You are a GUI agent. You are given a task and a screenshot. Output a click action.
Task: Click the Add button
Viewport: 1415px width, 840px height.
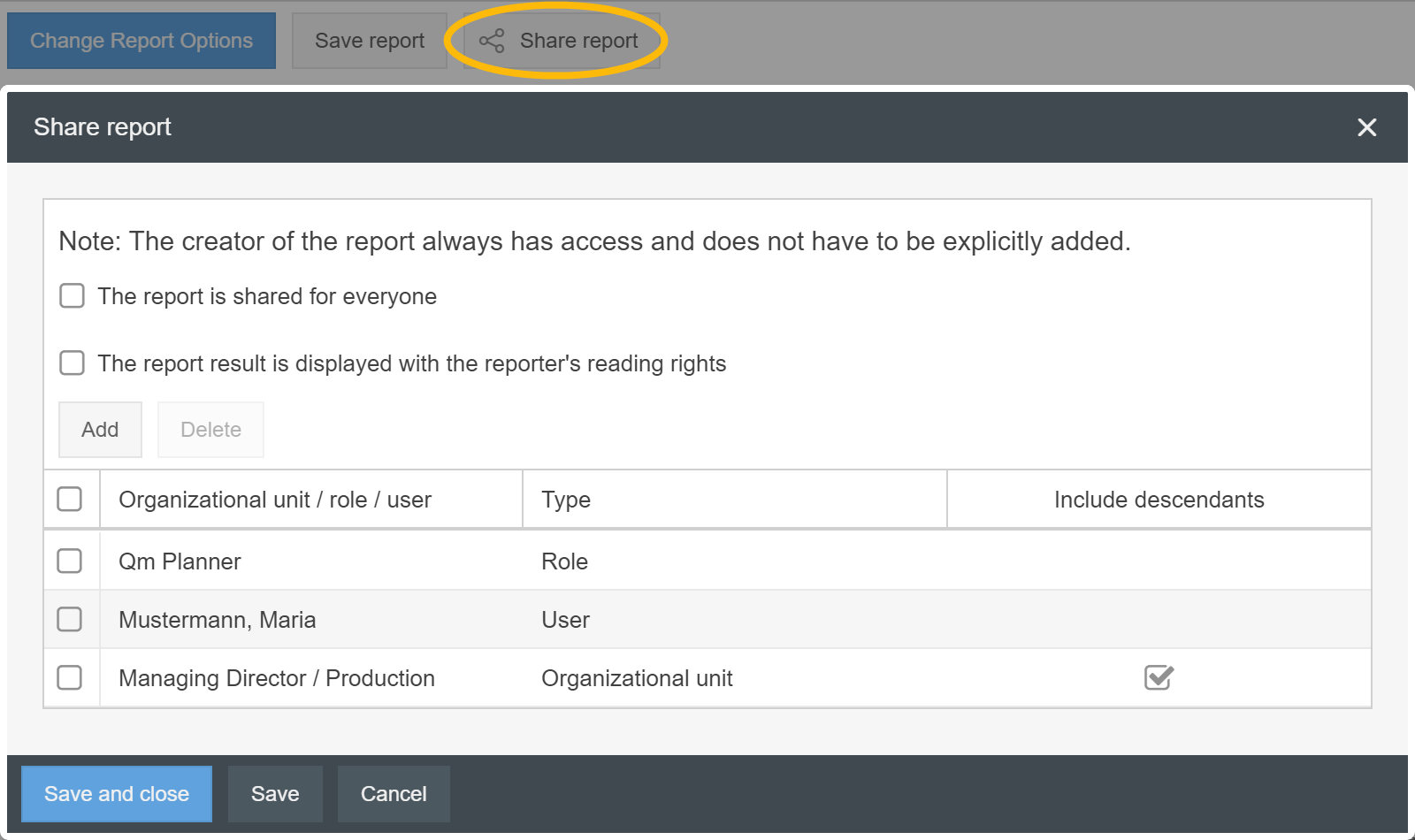coord(100,430)
